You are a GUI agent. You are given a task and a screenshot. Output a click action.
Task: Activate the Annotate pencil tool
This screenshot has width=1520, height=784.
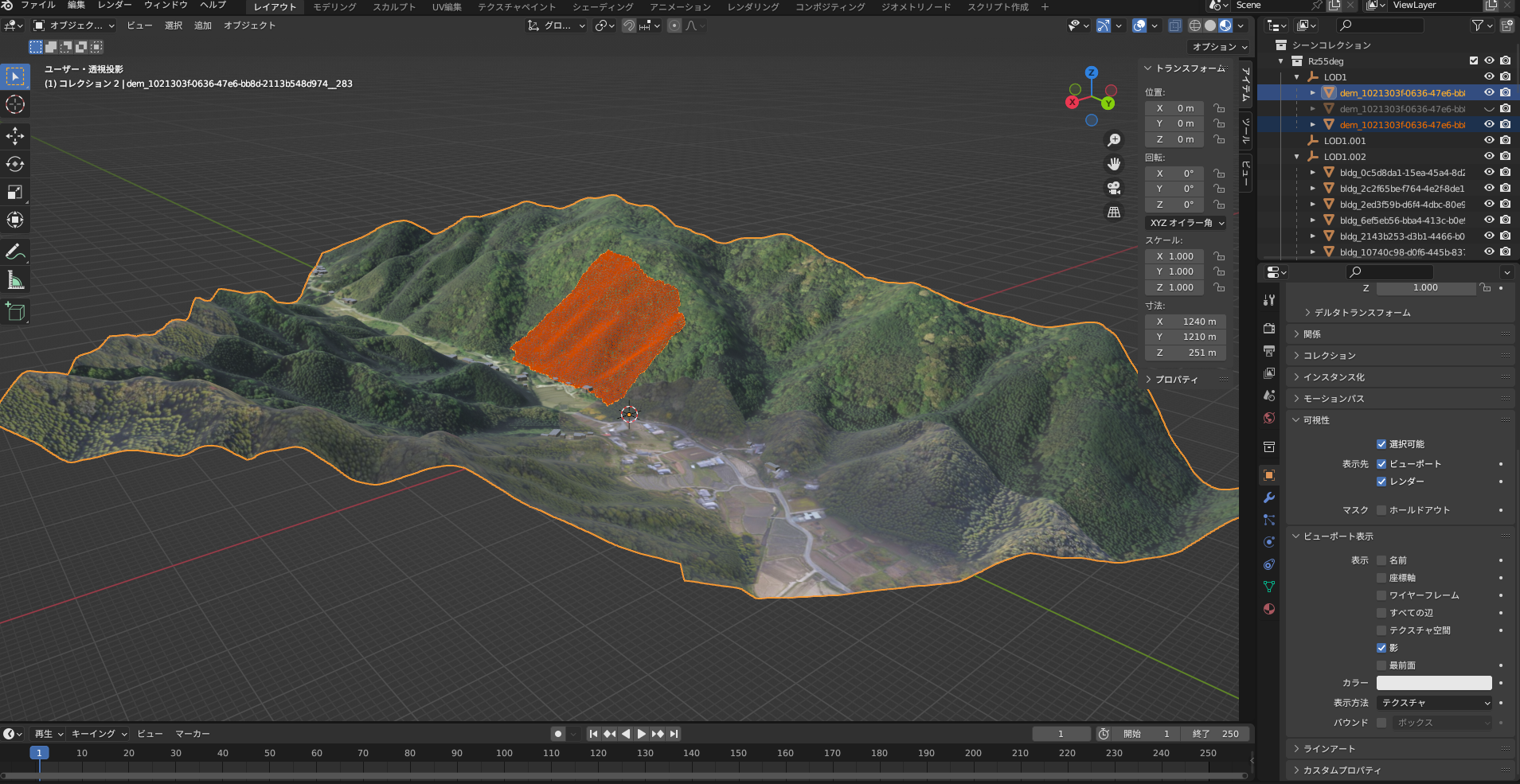pos(15,252)
